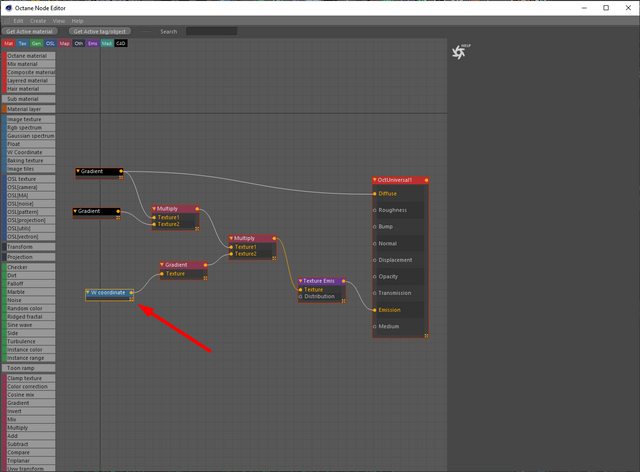Focus the Search input field
The height and width of the screenshot is (472, 640).
click(211, 31)
